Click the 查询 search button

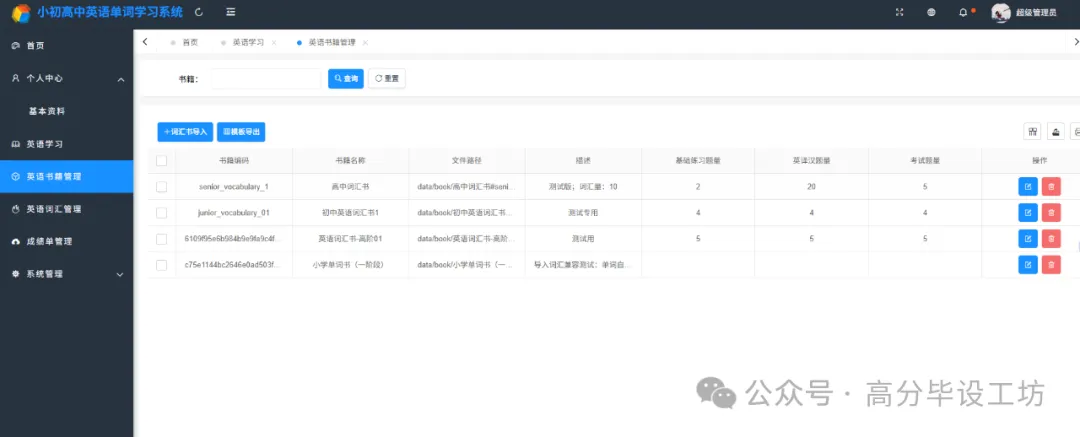[346, 79]
